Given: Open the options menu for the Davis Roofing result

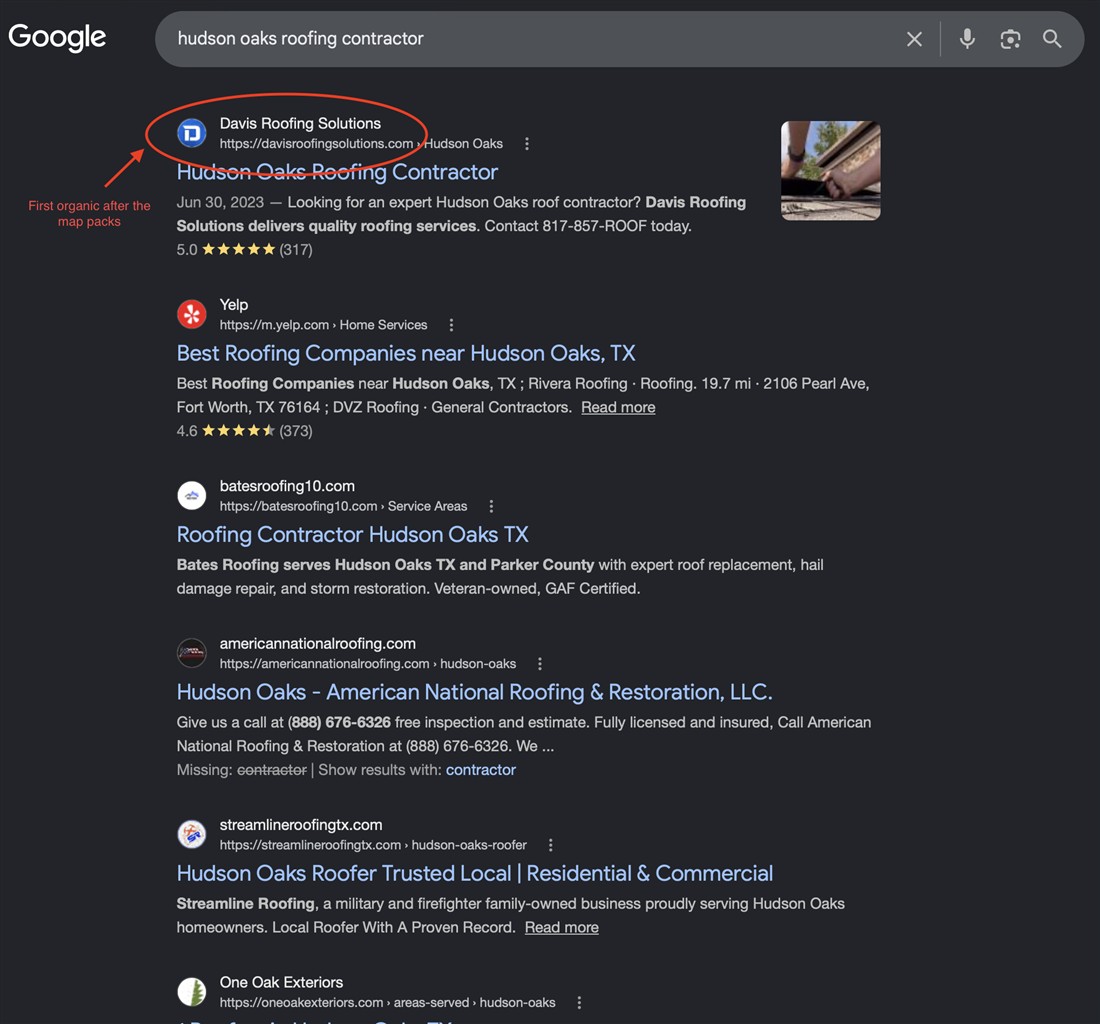Looking at the screenshot, I should pos(527,144).
